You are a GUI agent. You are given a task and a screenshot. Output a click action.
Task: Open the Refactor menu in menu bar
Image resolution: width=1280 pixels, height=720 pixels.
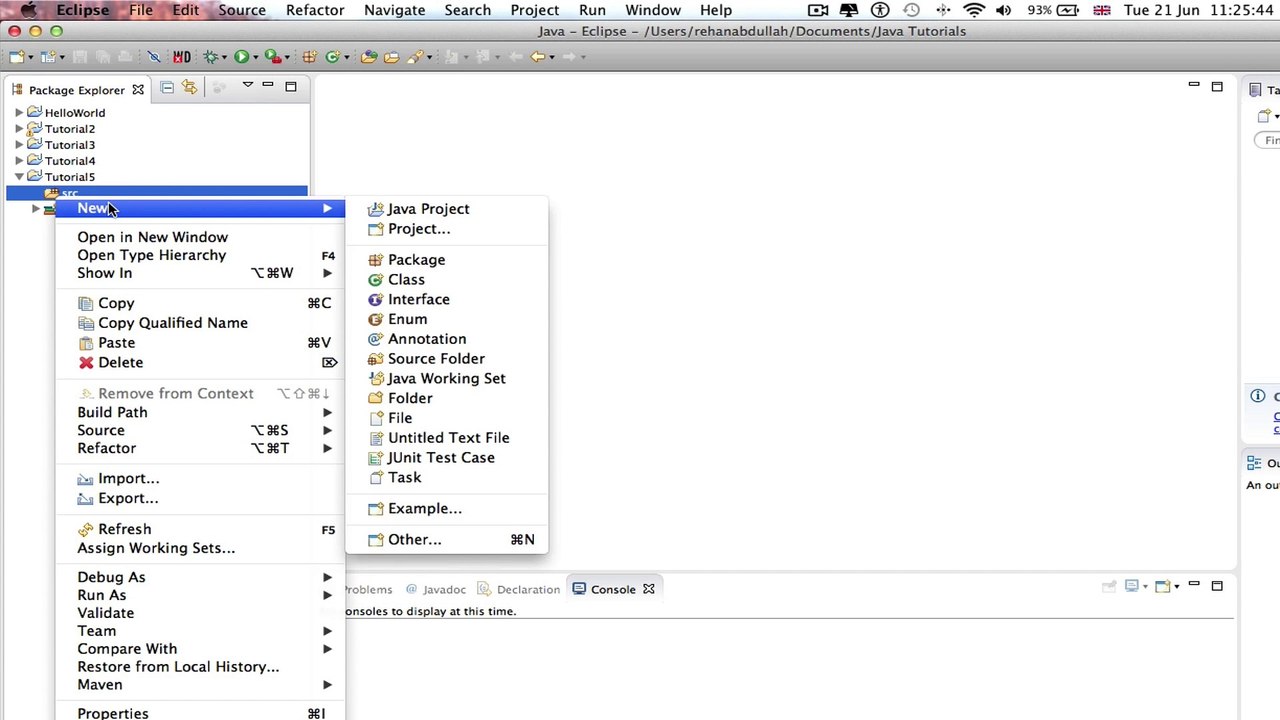point(315,10)
